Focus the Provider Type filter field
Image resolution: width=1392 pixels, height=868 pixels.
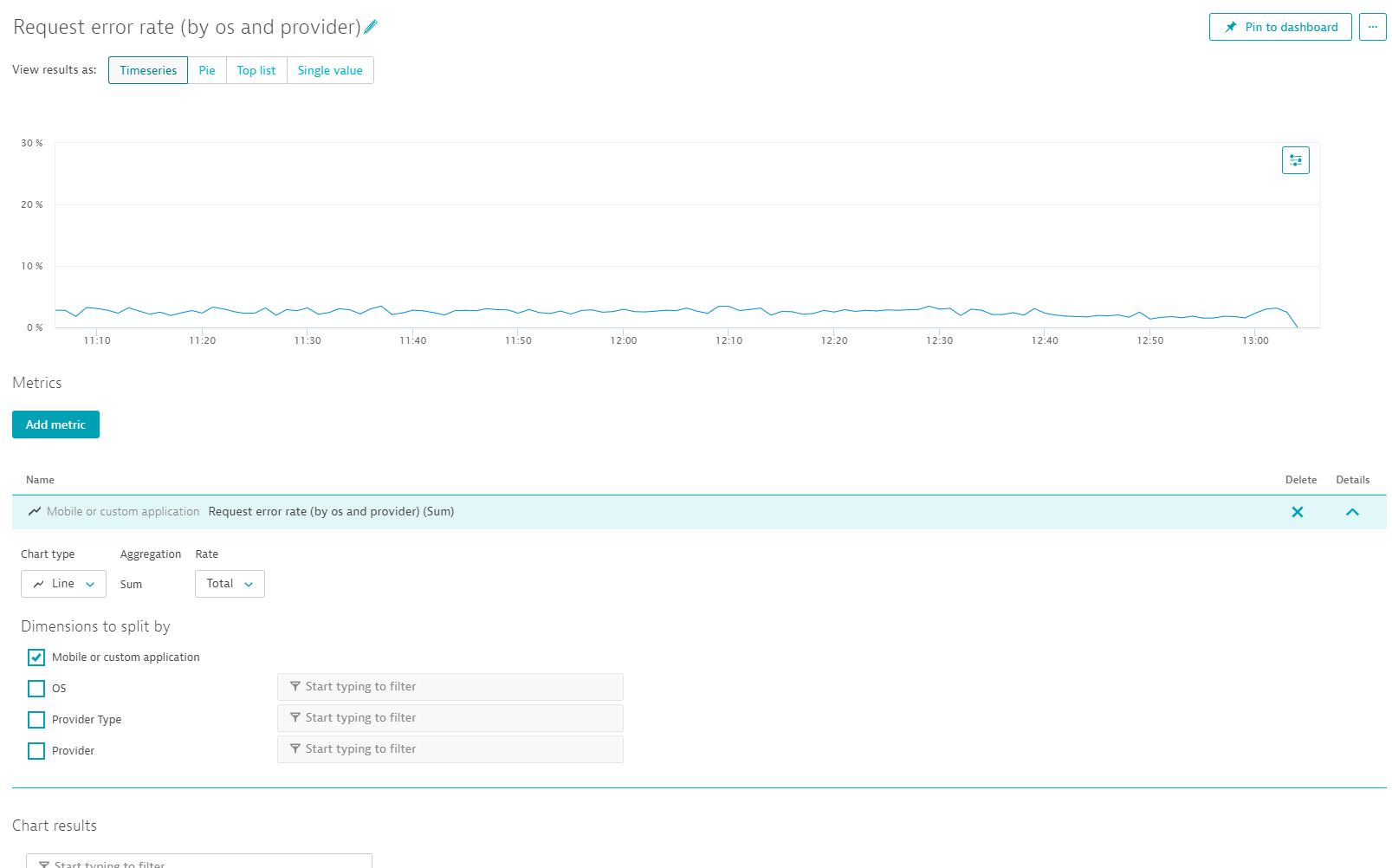[x=459, y=717]
